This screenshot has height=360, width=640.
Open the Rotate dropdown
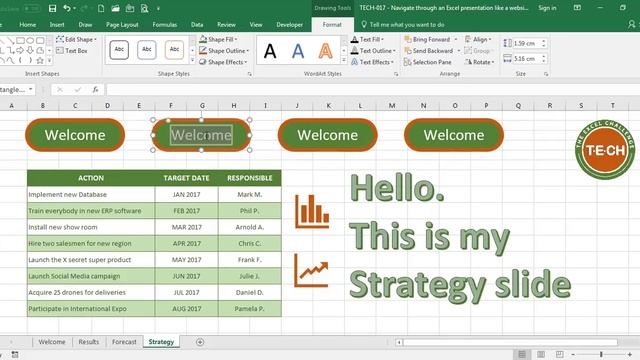(479, 62)
